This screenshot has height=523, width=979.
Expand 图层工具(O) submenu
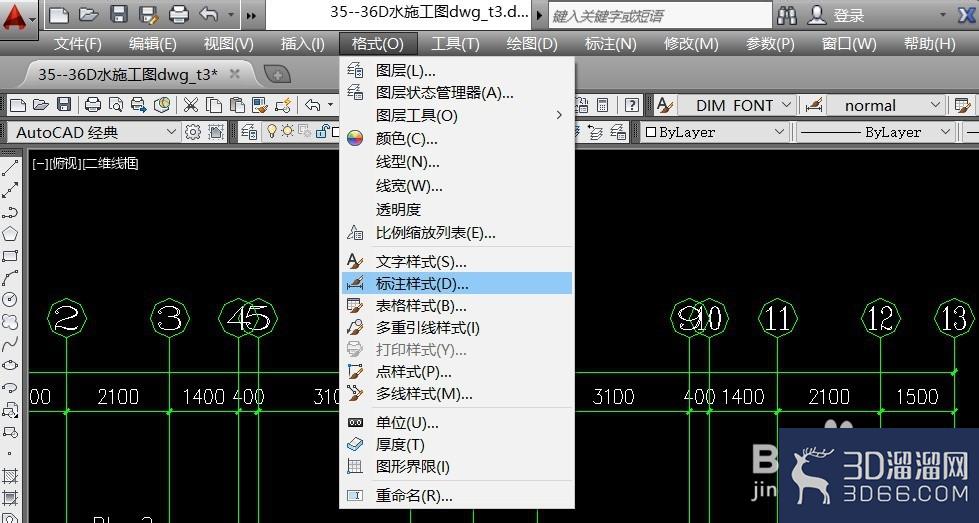click(457, 115)
